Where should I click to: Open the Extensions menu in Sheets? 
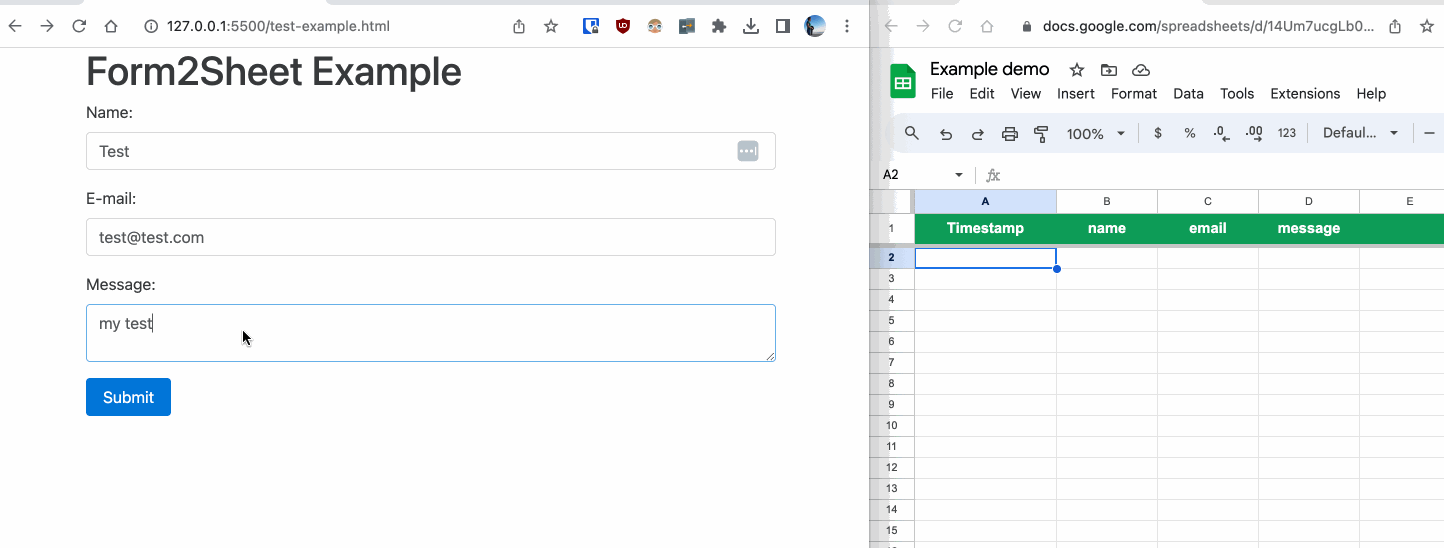point(1305,94)
